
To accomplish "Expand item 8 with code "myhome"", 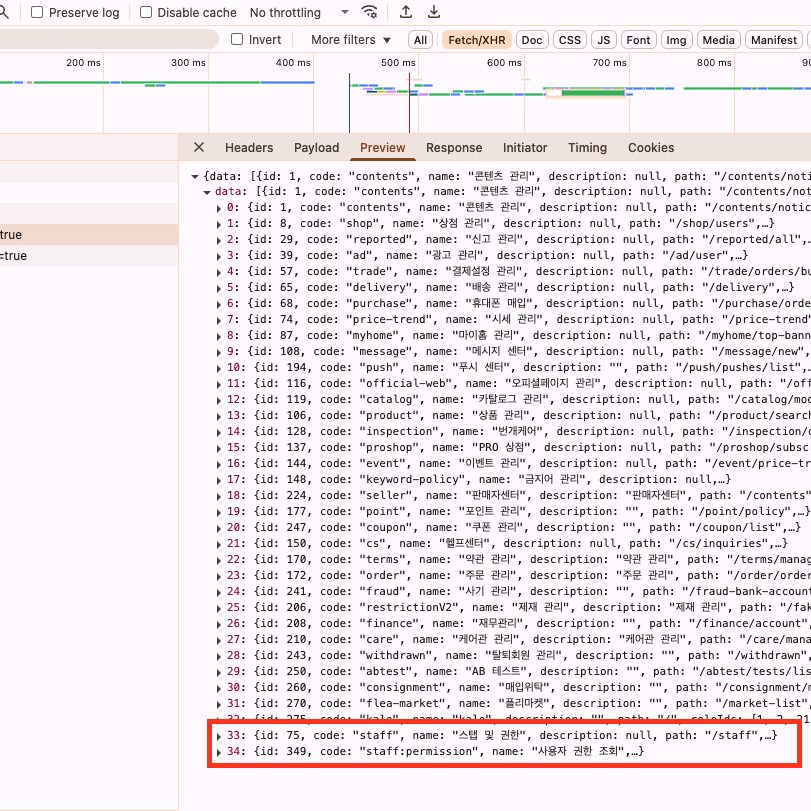I will coord(219,336).
